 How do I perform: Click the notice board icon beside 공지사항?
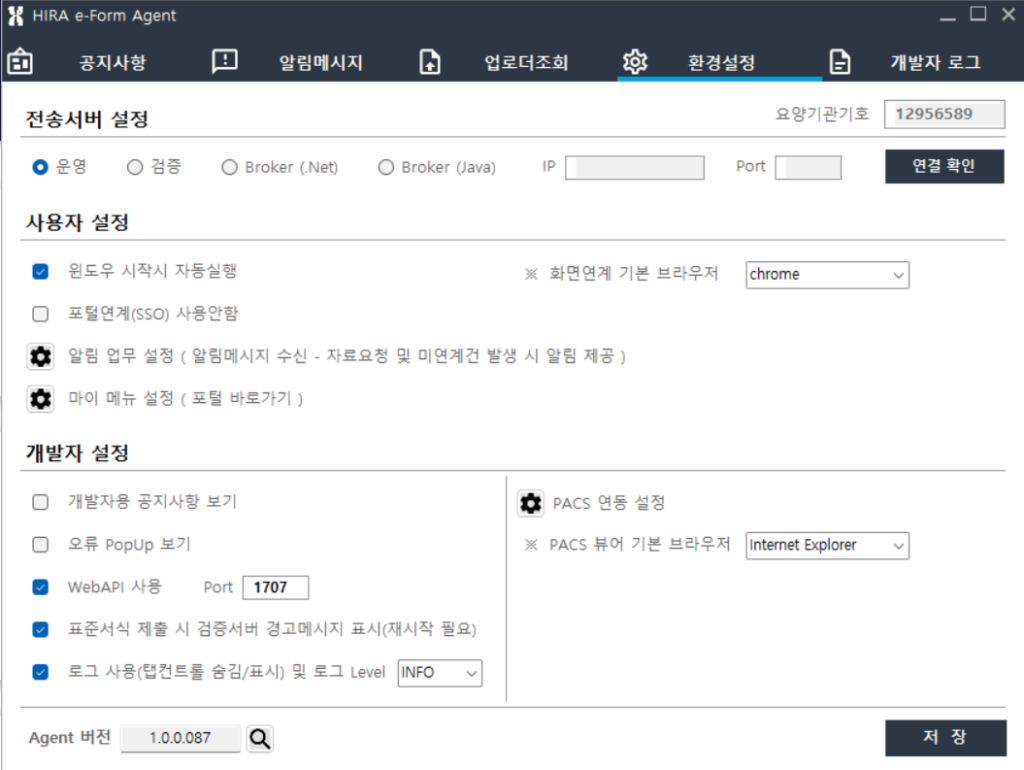(x=20, y=62)
